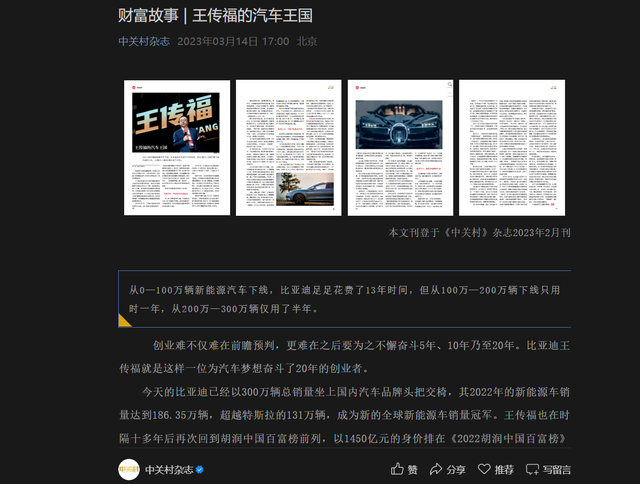Click the write comment icon
This screenshot has height=484, width=640.
tap(534, 469)
